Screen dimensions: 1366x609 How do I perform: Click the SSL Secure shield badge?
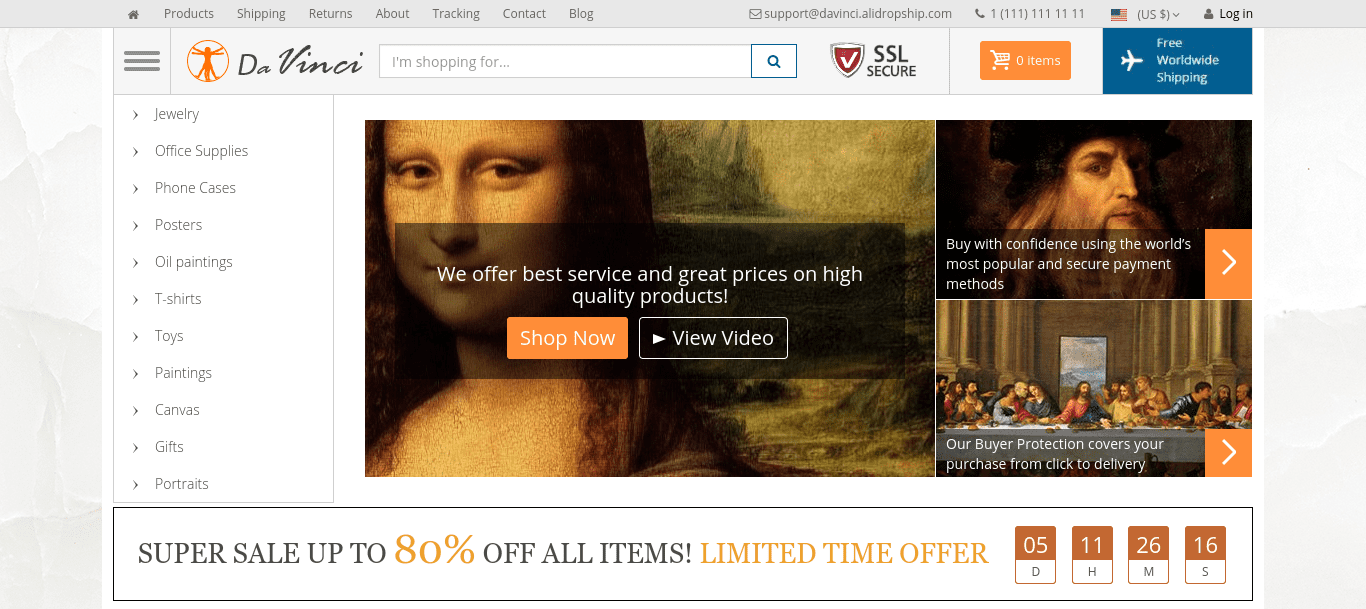pyautogui.click(x=873, y=60)
